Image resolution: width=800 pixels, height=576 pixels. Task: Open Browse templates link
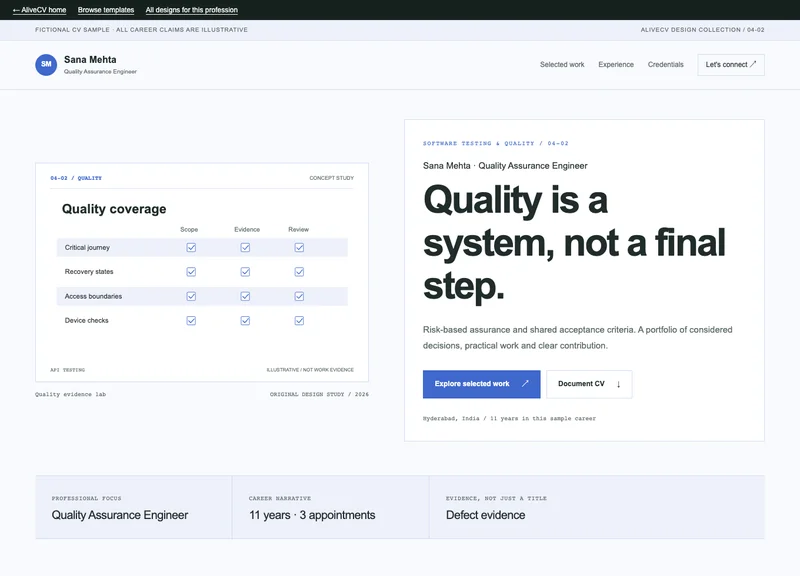(x=106, y=10)
